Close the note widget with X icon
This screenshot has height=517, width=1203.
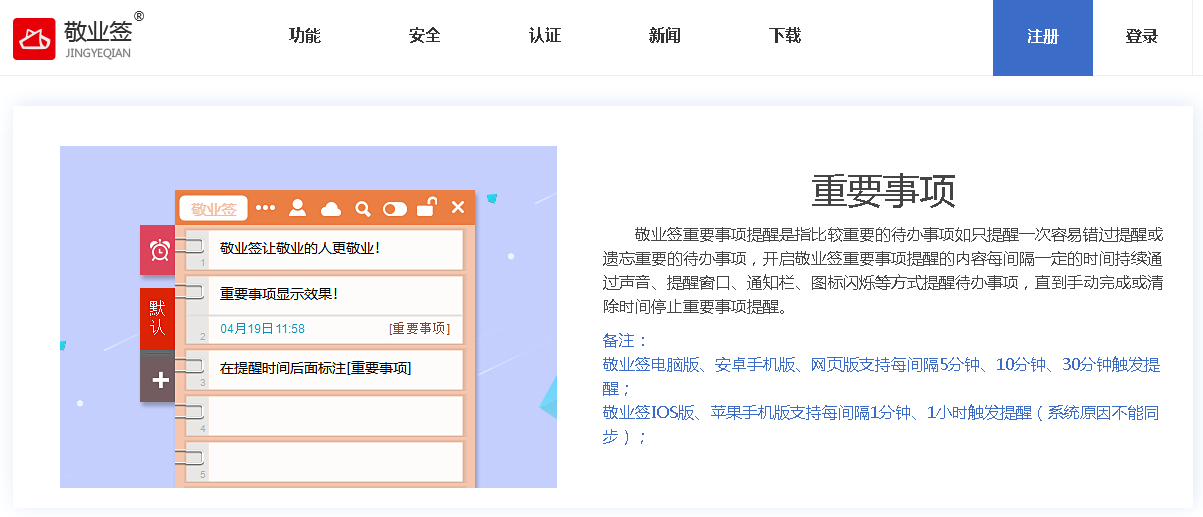click(458, 207)
